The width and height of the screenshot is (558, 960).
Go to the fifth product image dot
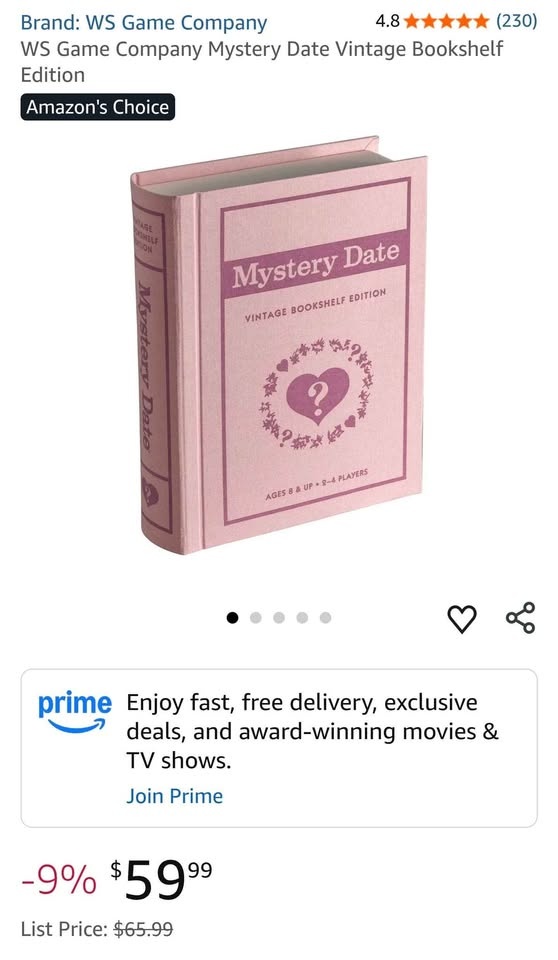click(x=325, y=617)
